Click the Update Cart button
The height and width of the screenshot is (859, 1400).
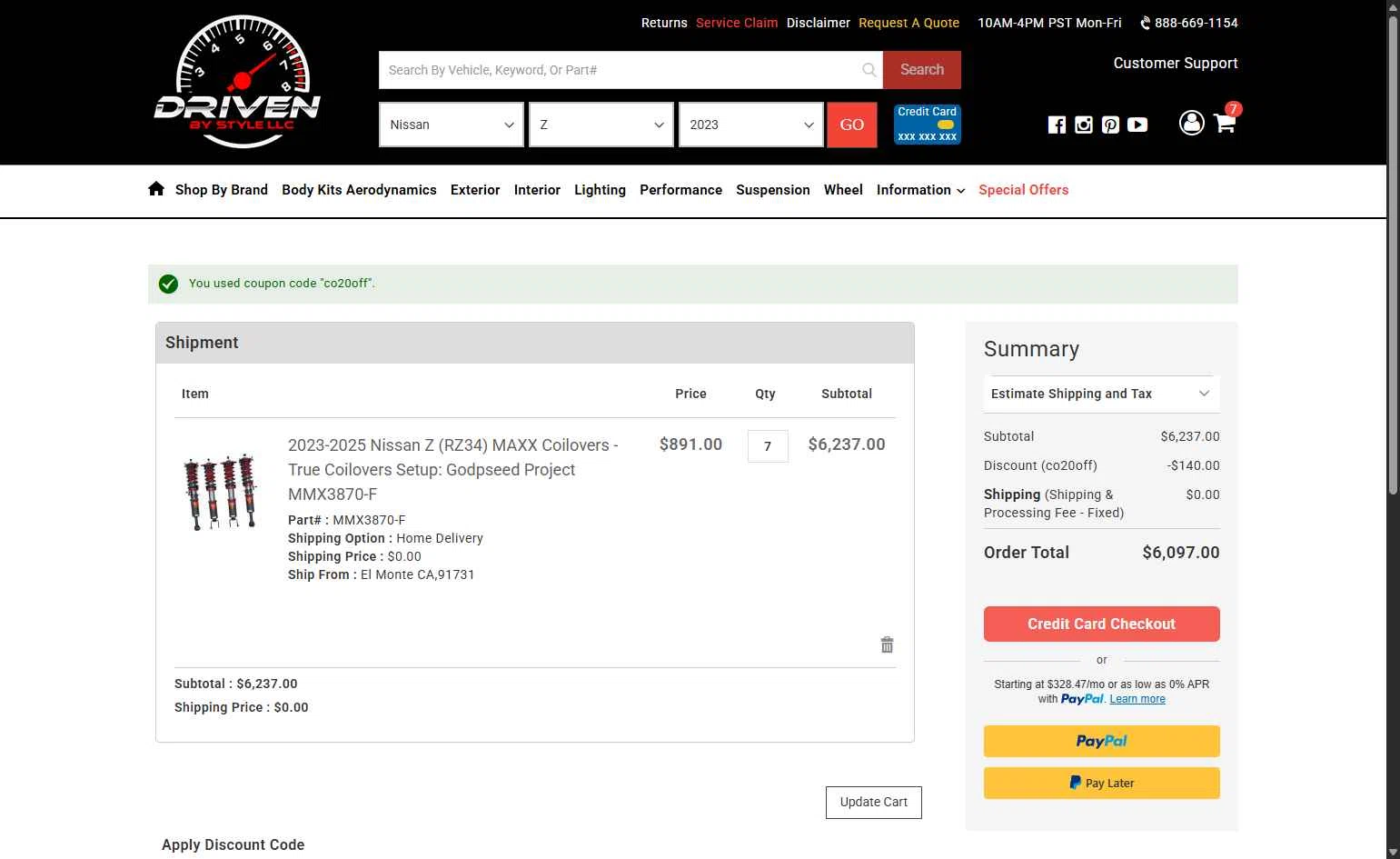pyautogui.click(x=873, y=802)
